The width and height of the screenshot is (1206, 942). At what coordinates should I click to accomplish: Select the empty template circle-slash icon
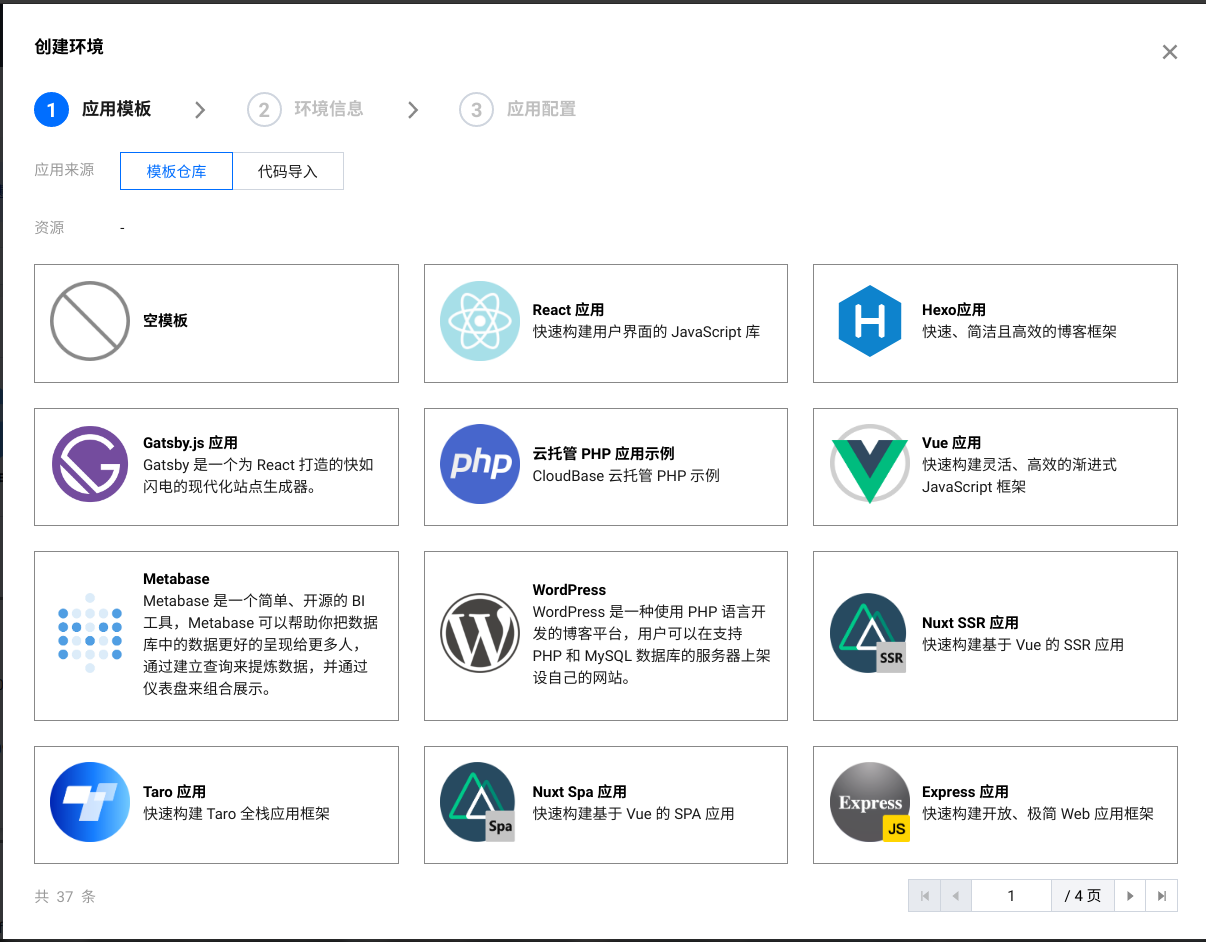pyautogui.click(x=90, y=321)
